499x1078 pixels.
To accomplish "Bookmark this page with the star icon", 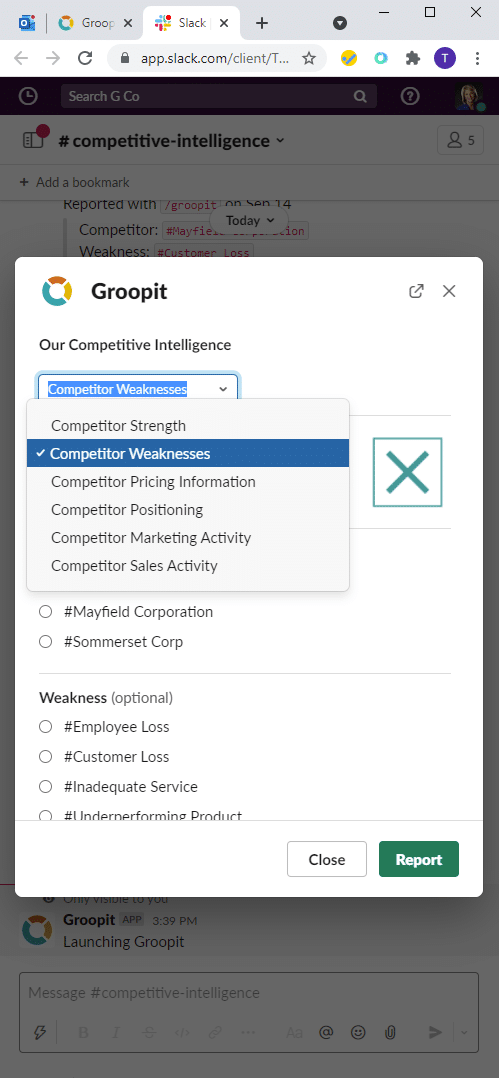I will click(309, 58).
